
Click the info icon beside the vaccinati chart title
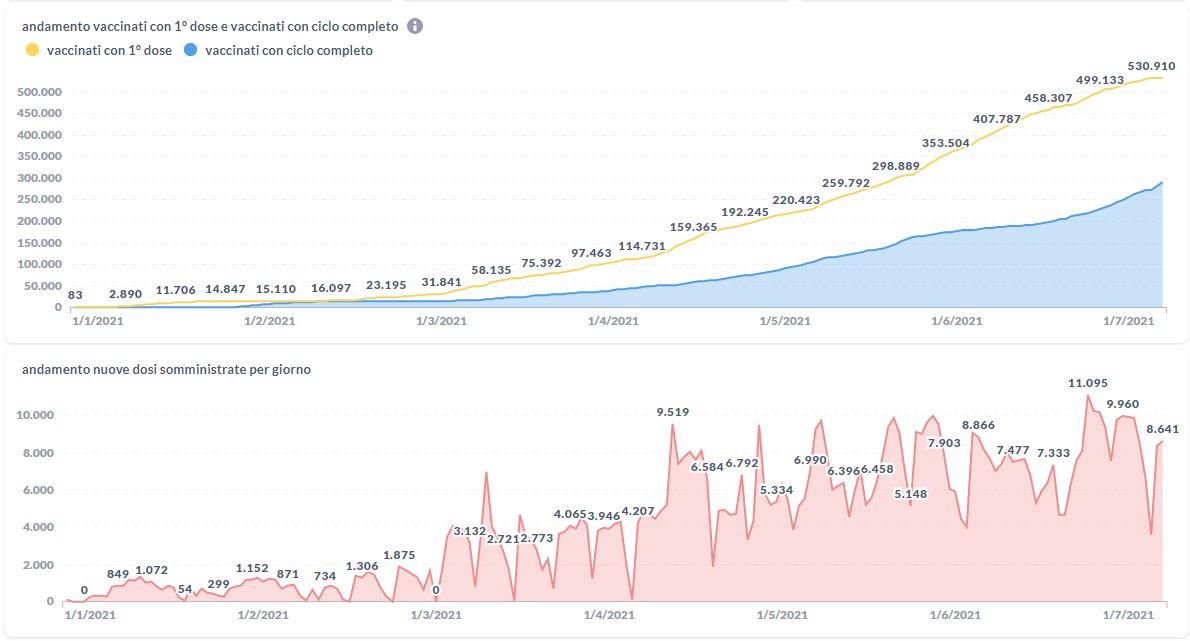[x=415, y=26]
